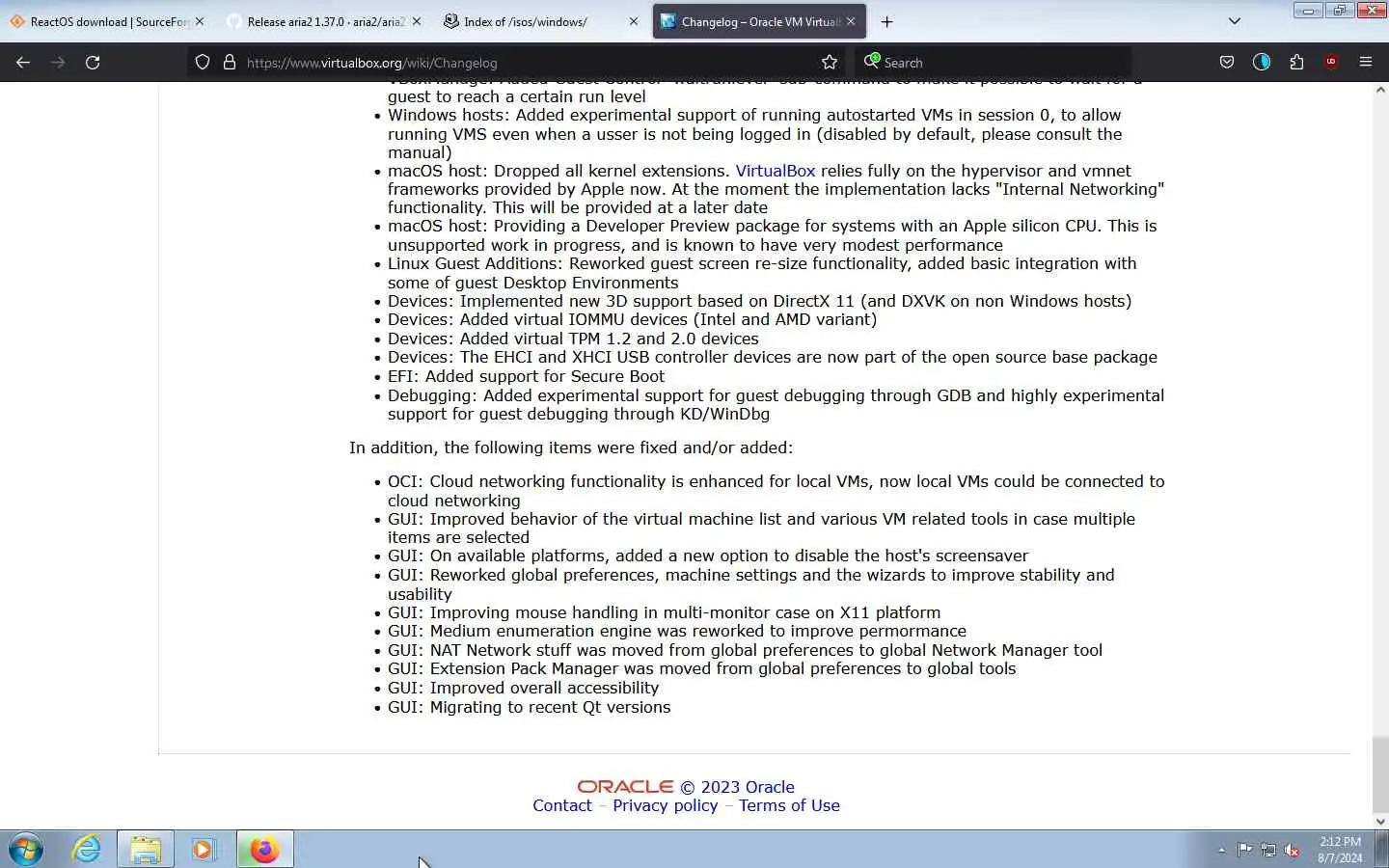Go back using the browser back arrow
Image resolution: width=1389 pixels, height=868 pixels.
[23, 62]
